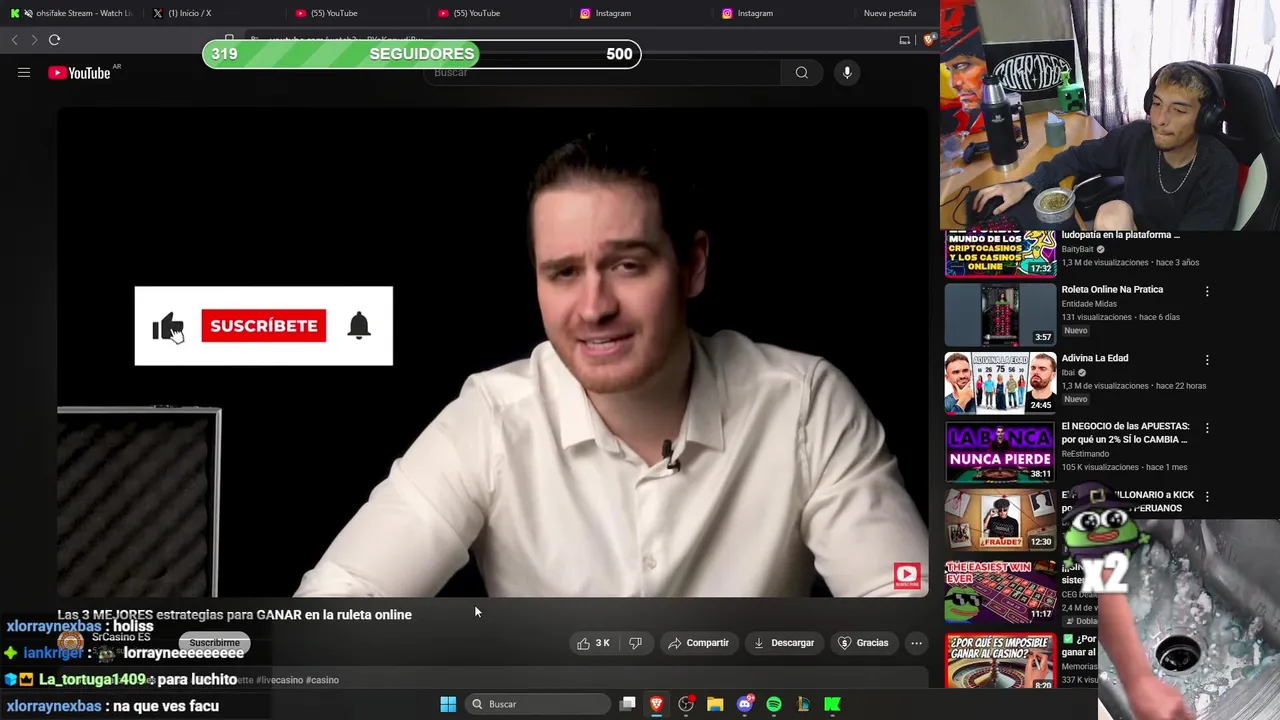Click the Entidade Midas channel name
Viewport: 1280px width, 720px height.
click(x=1089, y=304)
